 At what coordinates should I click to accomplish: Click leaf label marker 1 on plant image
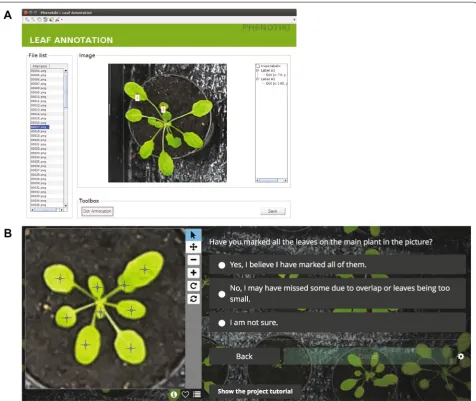137,97
